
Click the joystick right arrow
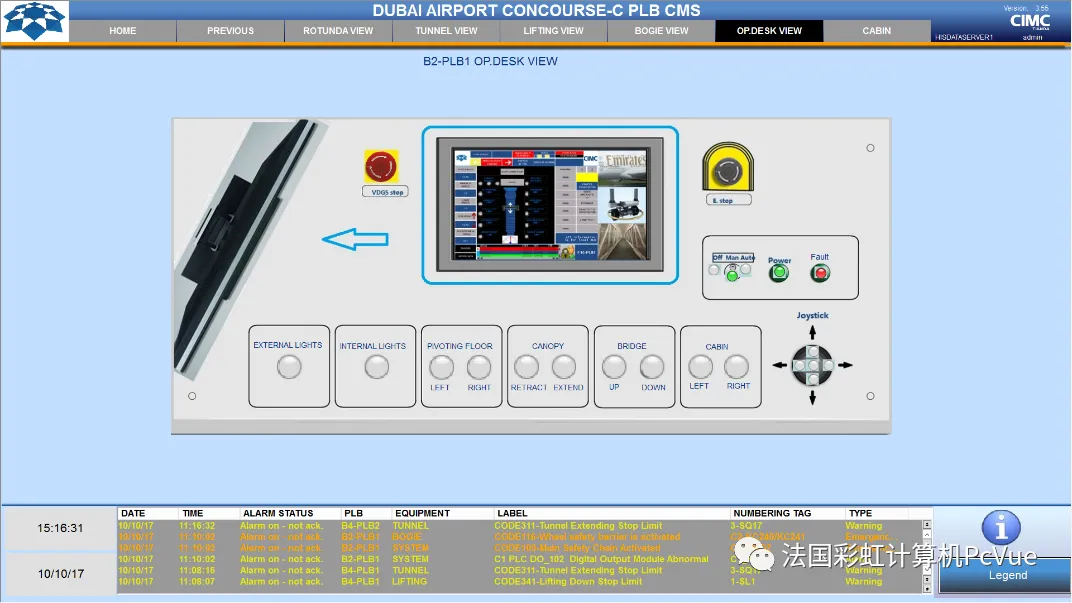point(846,365)
